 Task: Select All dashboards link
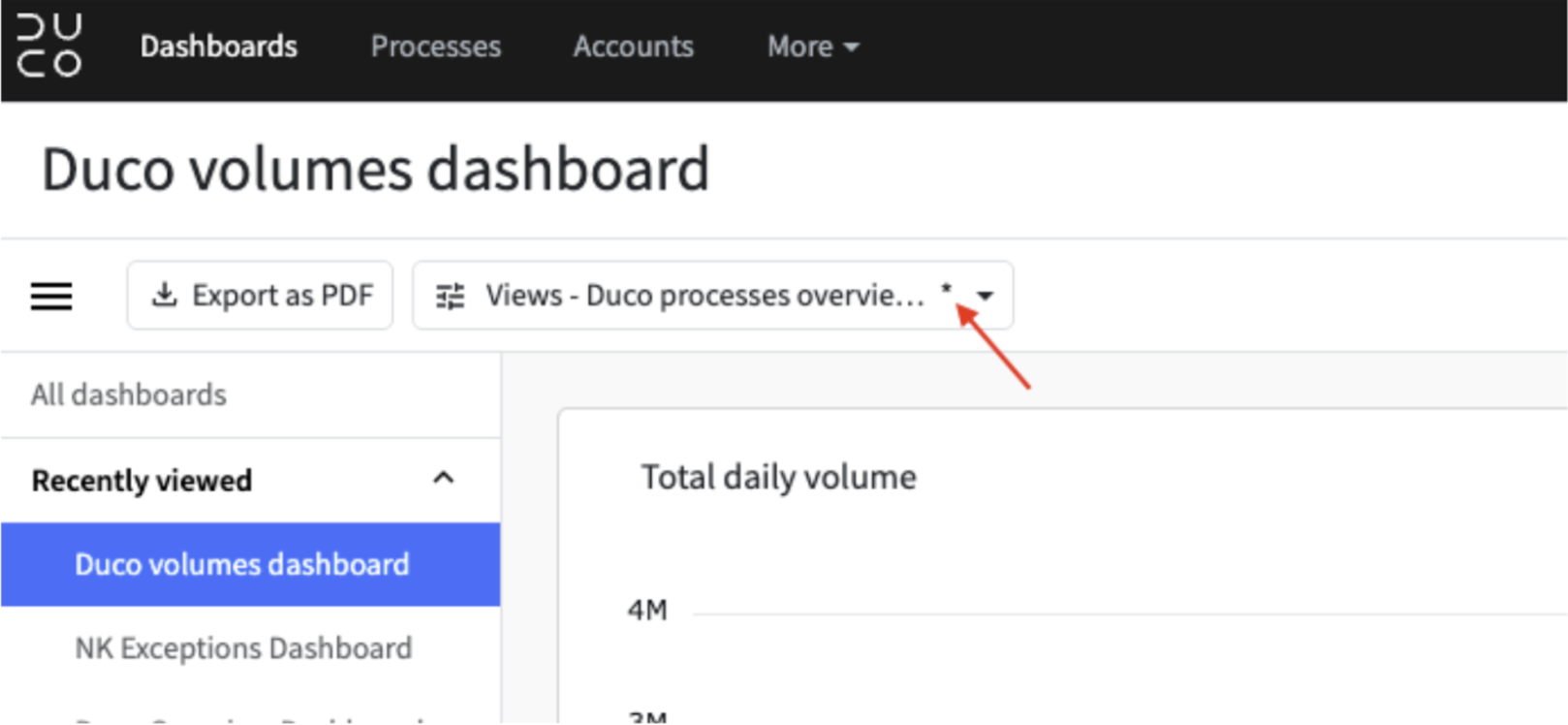129,394
